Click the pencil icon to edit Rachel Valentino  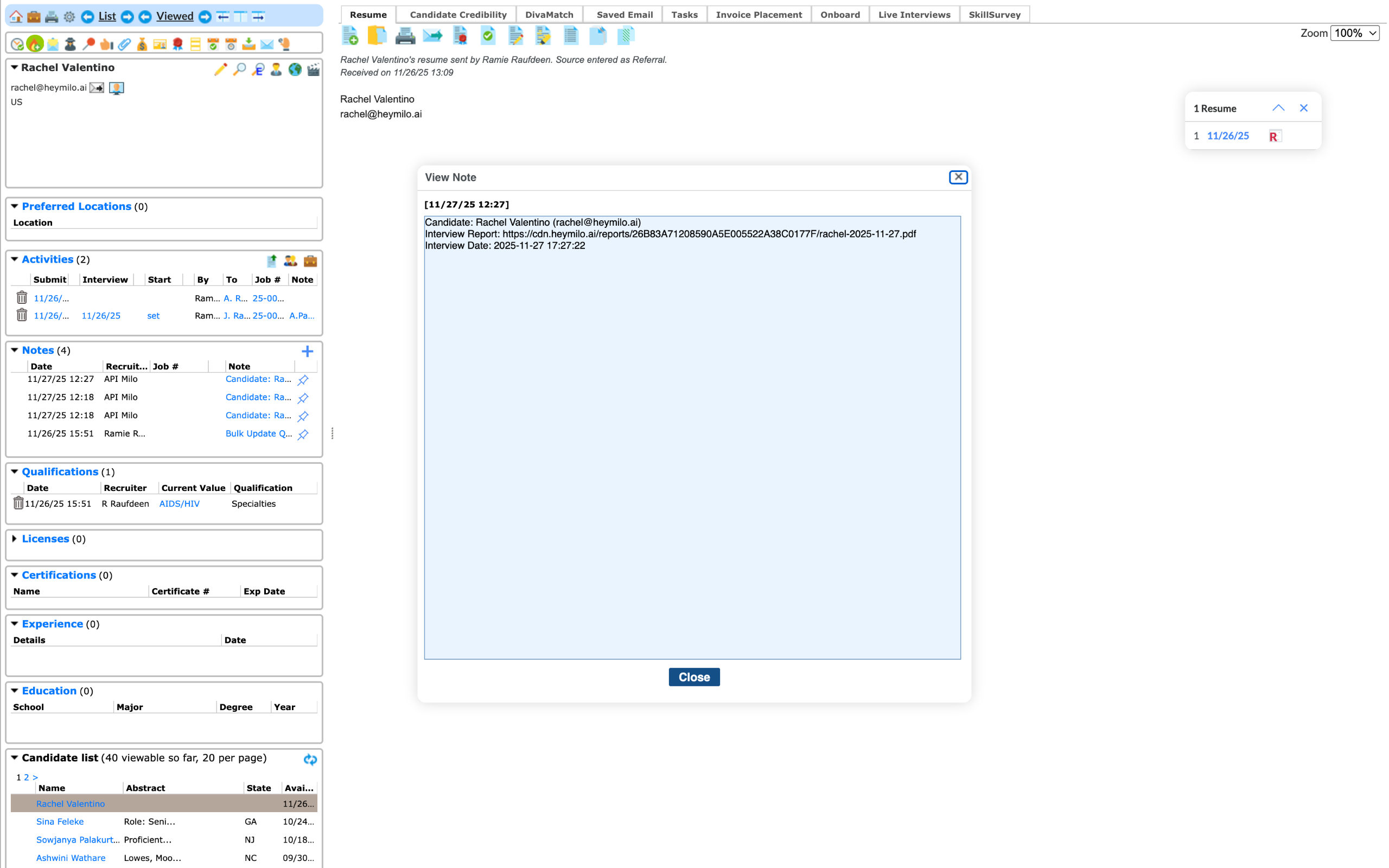pos(220,69)
